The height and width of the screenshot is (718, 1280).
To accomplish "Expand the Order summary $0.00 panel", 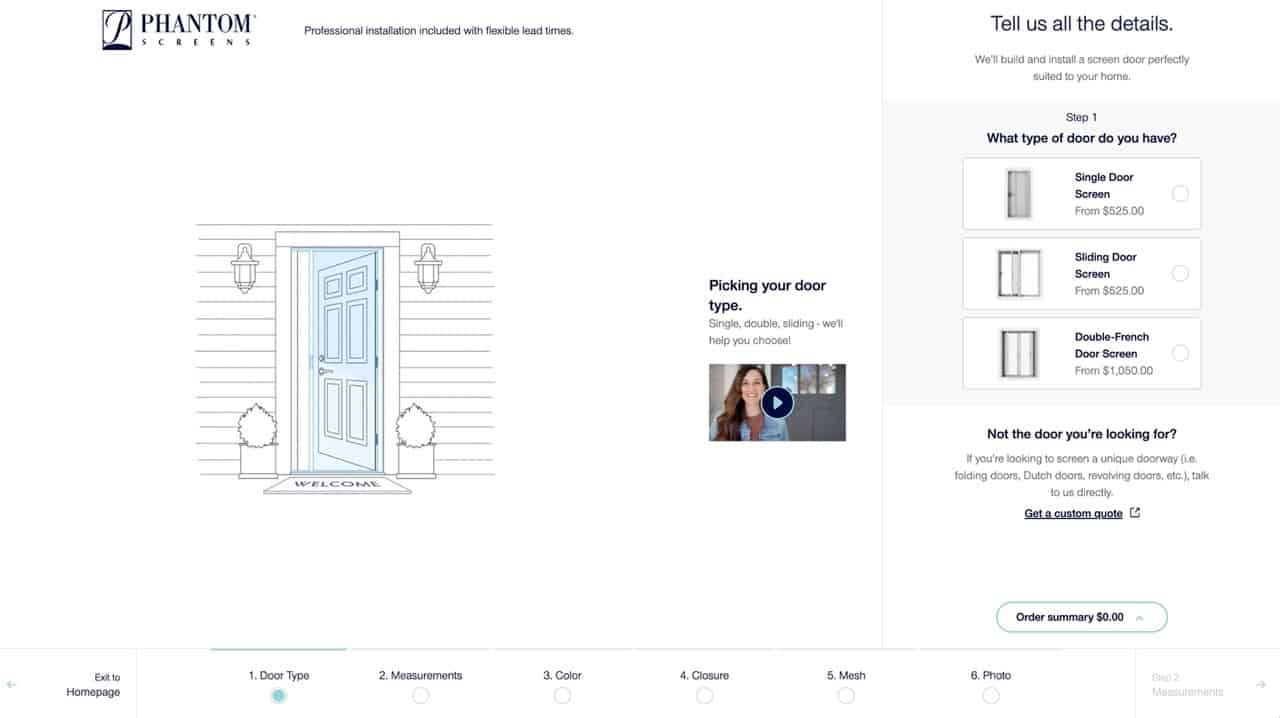I will click(1082, 617).
